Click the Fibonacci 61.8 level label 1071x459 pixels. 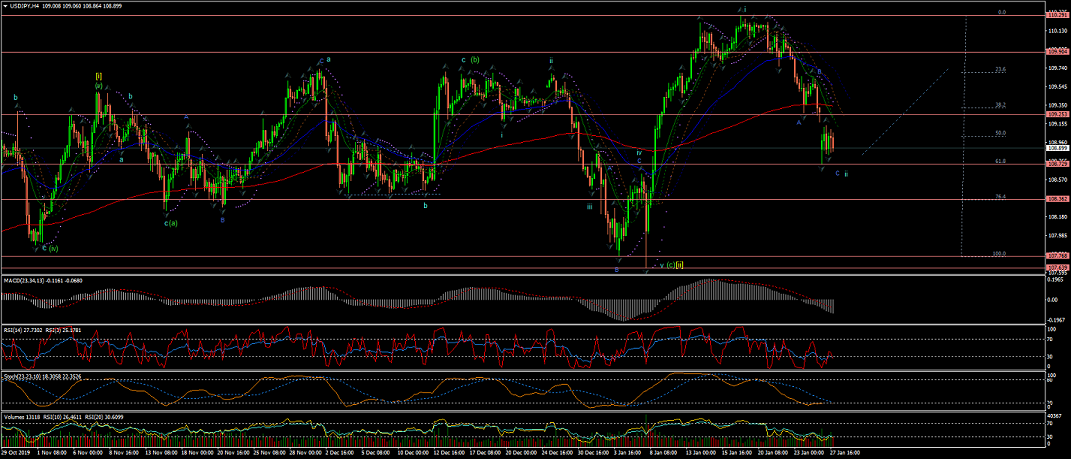[999, 161]
